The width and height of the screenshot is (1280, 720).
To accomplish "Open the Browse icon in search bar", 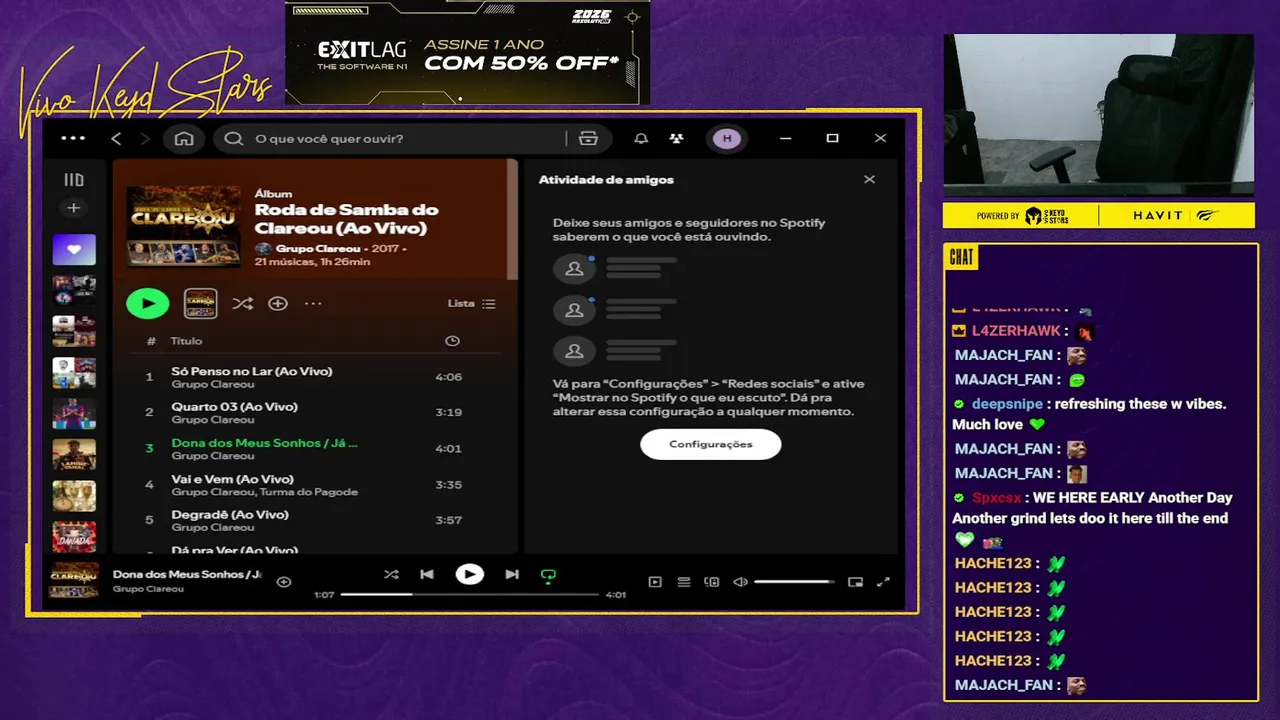I will pyautogui.click(x=588, y=138).
